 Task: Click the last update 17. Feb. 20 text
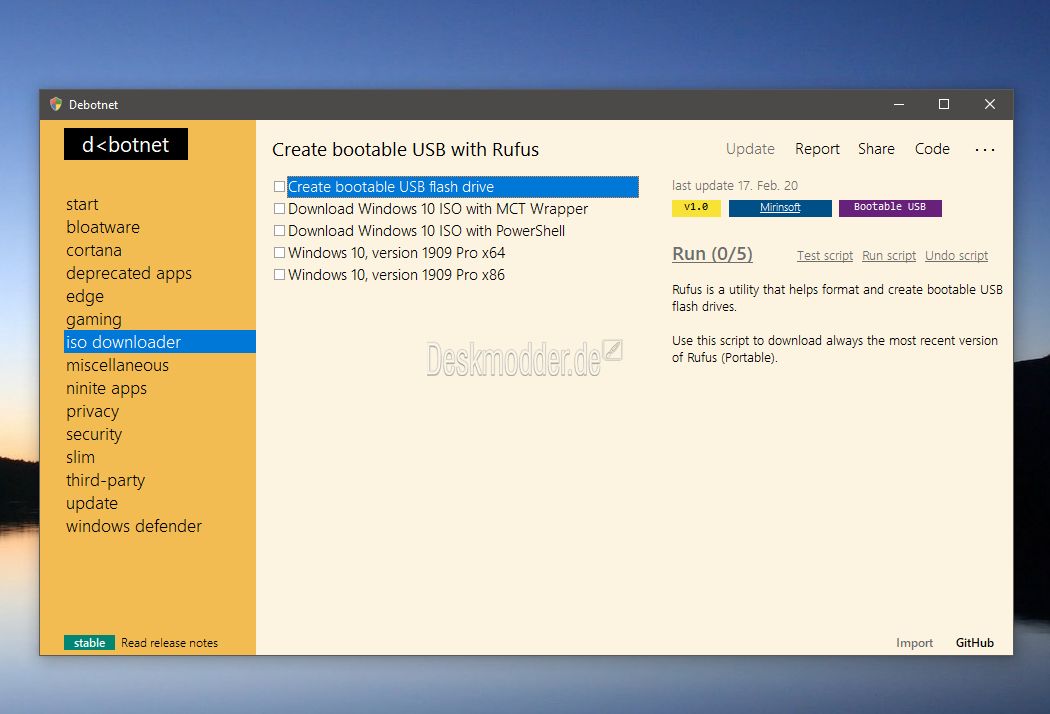[735, 186]
